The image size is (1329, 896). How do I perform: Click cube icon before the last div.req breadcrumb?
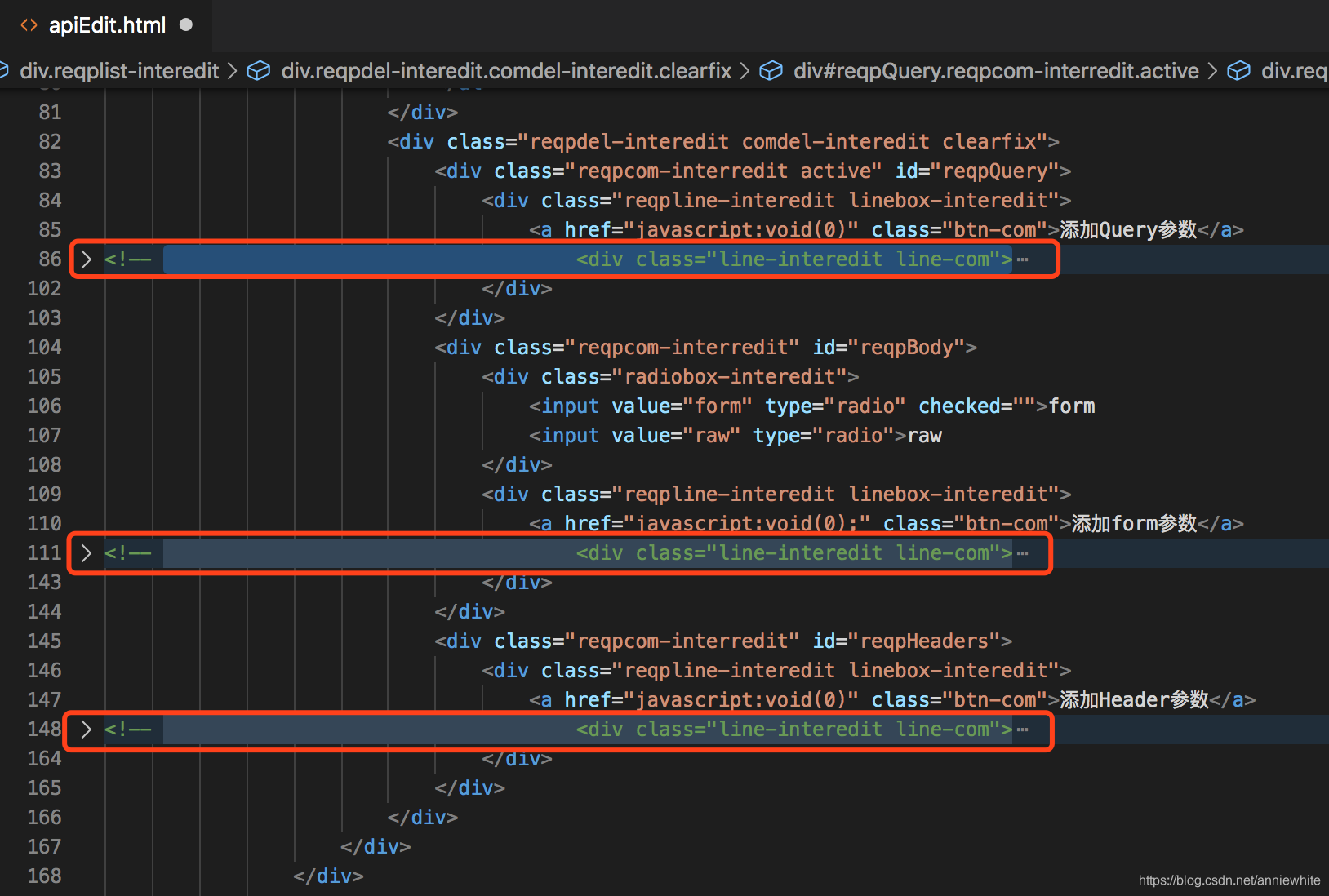pyautogui.click(x=1238, y=71)
